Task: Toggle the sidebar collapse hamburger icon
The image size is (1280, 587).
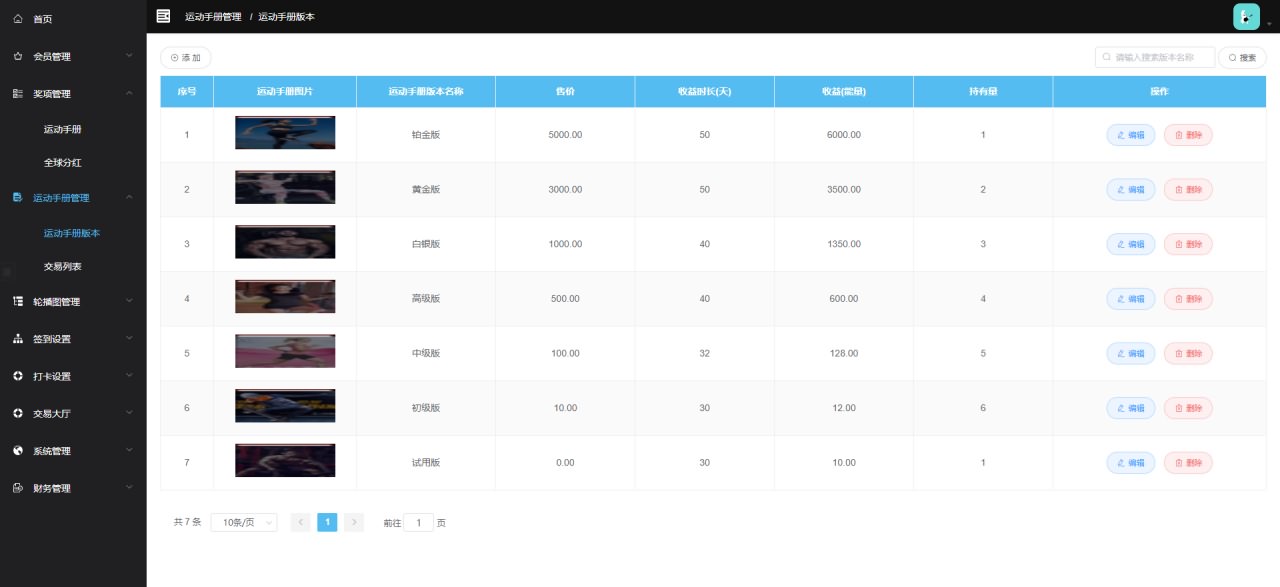Action: (164, 16)
